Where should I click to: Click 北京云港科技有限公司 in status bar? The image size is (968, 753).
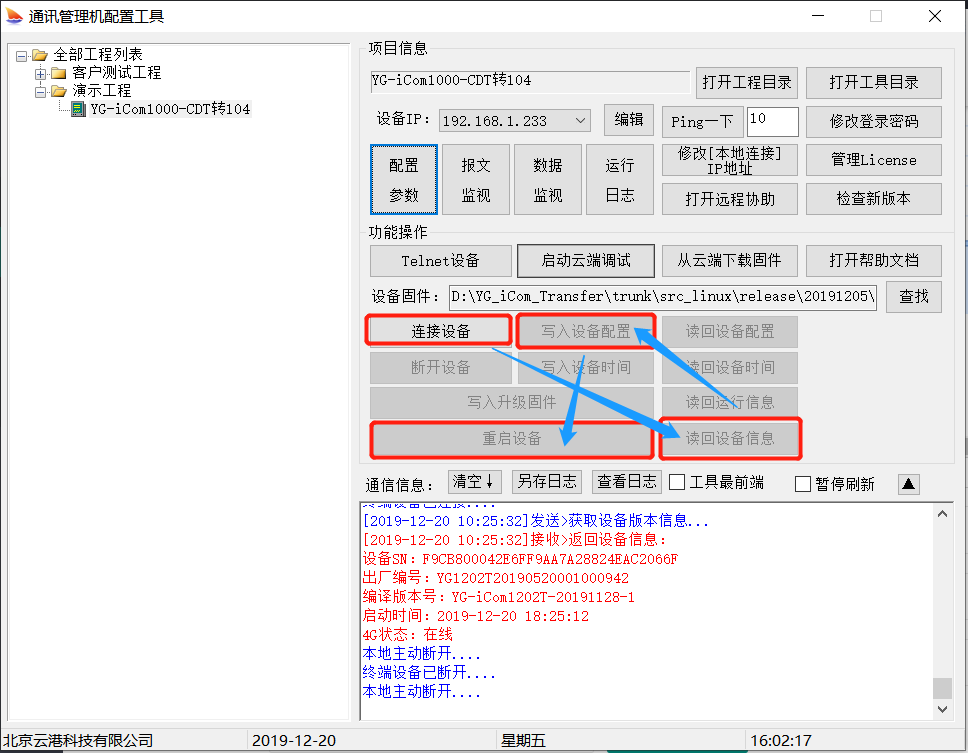click(x=78, y=740)
